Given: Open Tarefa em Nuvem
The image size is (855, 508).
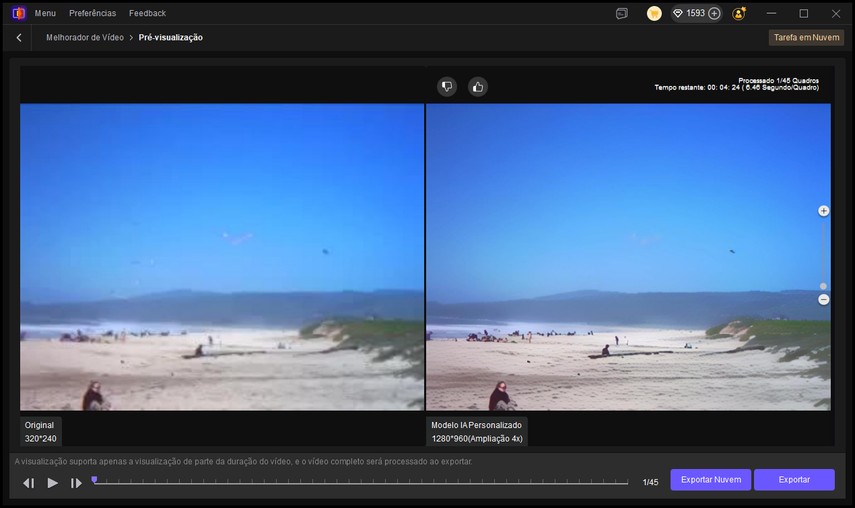Looking at the screenshot, I should 806,38.
